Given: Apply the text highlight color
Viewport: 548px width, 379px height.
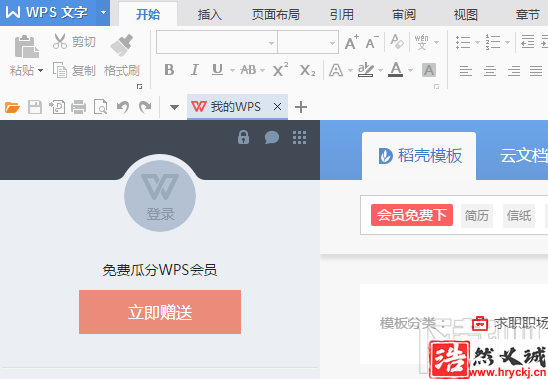Looking at the screenshot, I should [x=366, y=70].
